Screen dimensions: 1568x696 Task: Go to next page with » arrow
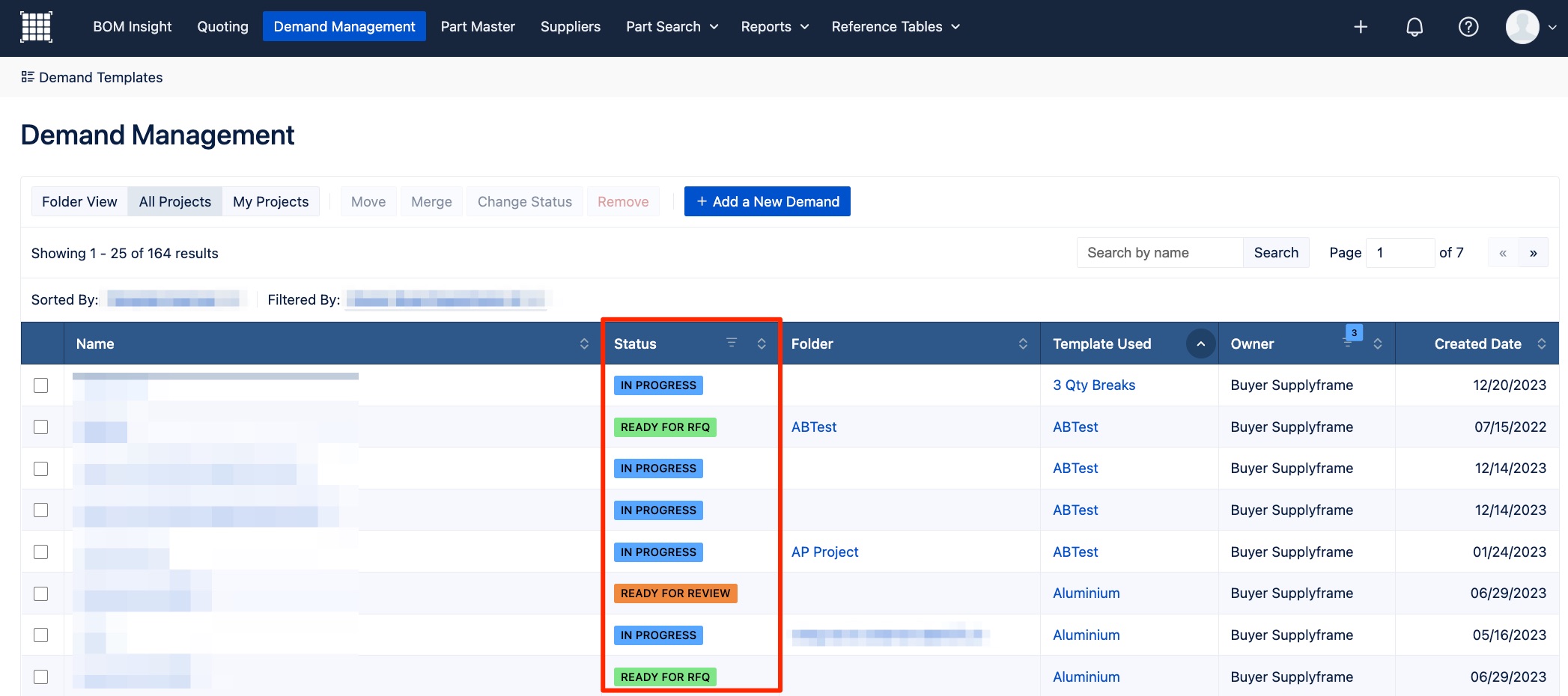point(1533,253)
